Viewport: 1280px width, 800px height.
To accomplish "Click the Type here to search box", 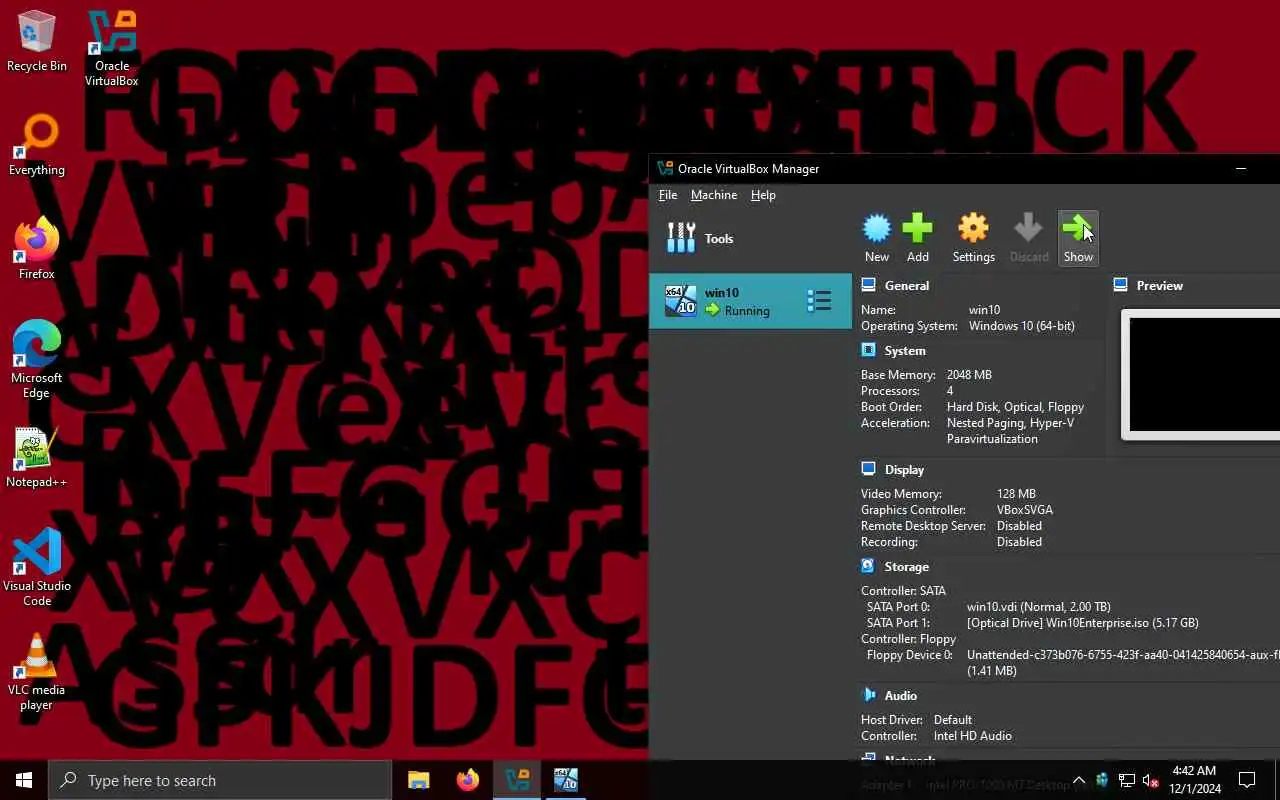I will (x=220, y=780).
